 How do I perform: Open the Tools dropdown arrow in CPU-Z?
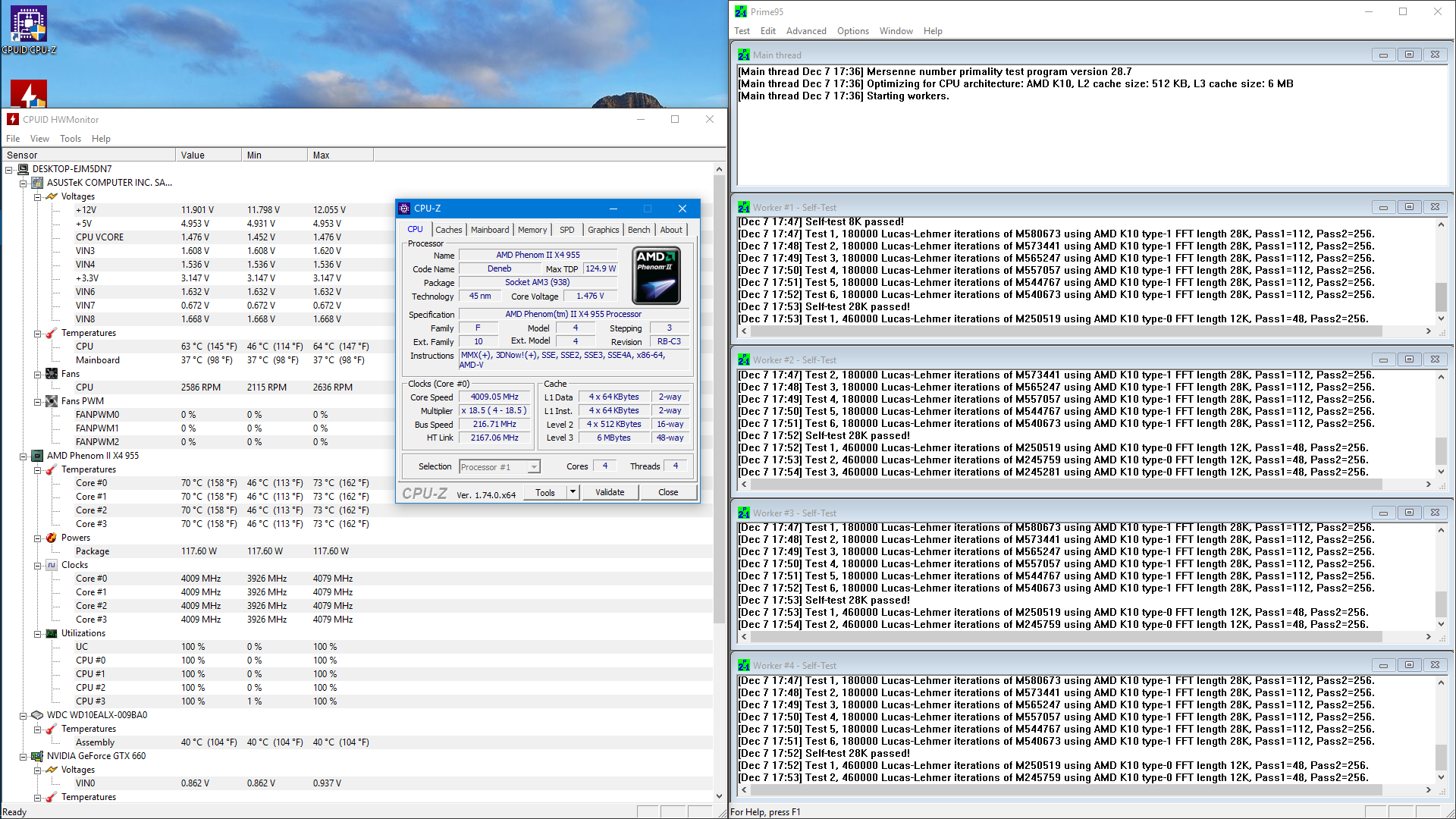point(573,492)
